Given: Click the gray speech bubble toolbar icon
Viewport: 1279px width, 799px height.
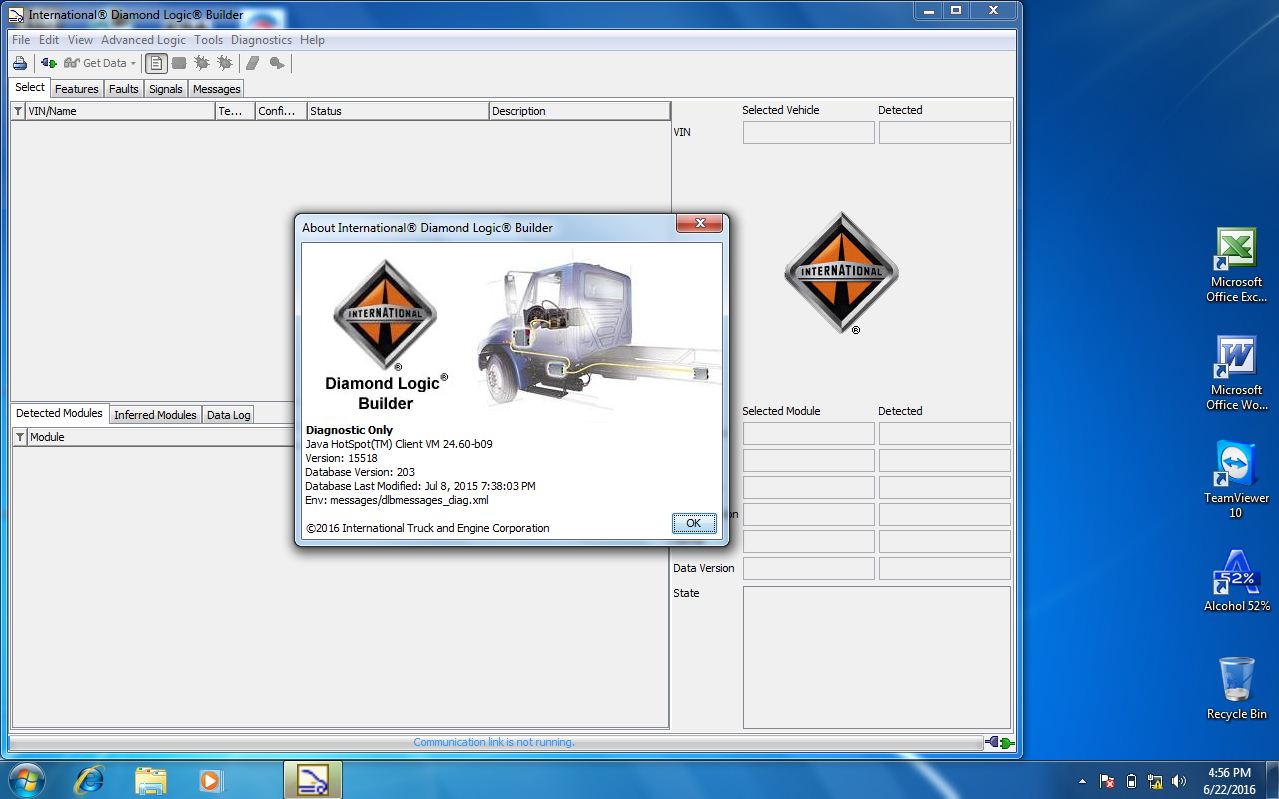Looking at the screenshot, I should (277, 63).
